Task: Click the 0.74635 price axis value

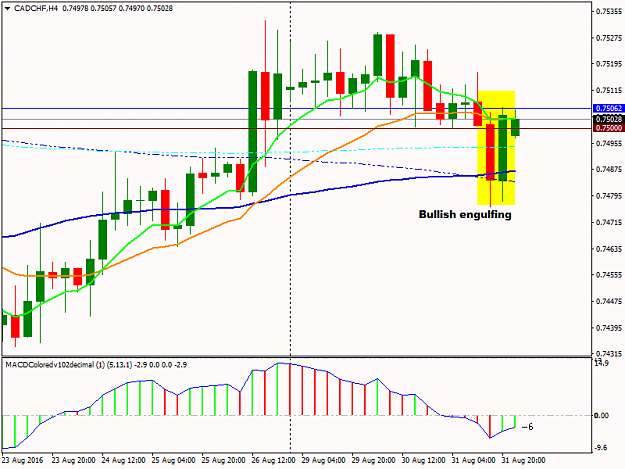Action: pos(609,249)
